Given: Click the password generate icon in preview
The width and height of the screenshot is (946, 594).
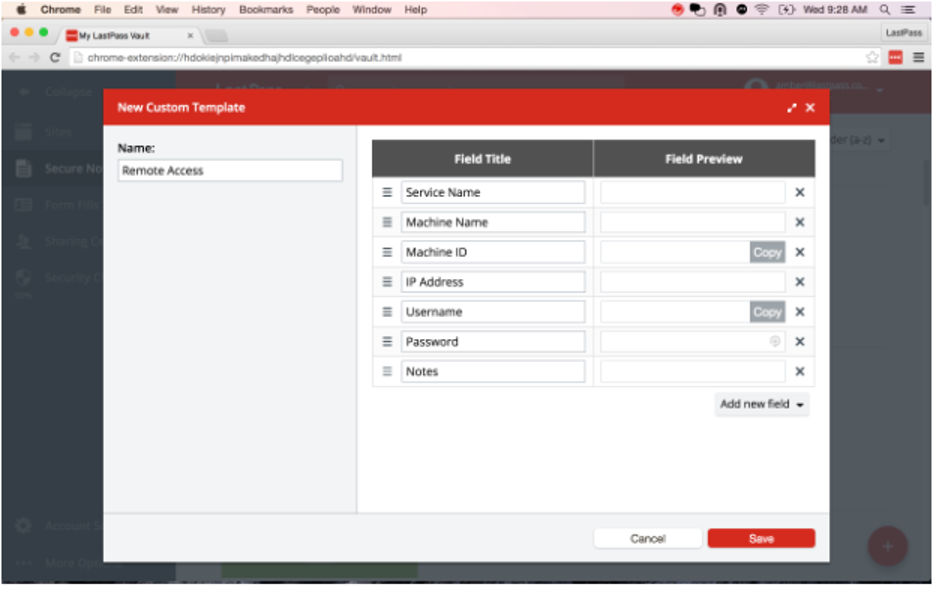Looking at the screenshot, I should coord(775,342).
